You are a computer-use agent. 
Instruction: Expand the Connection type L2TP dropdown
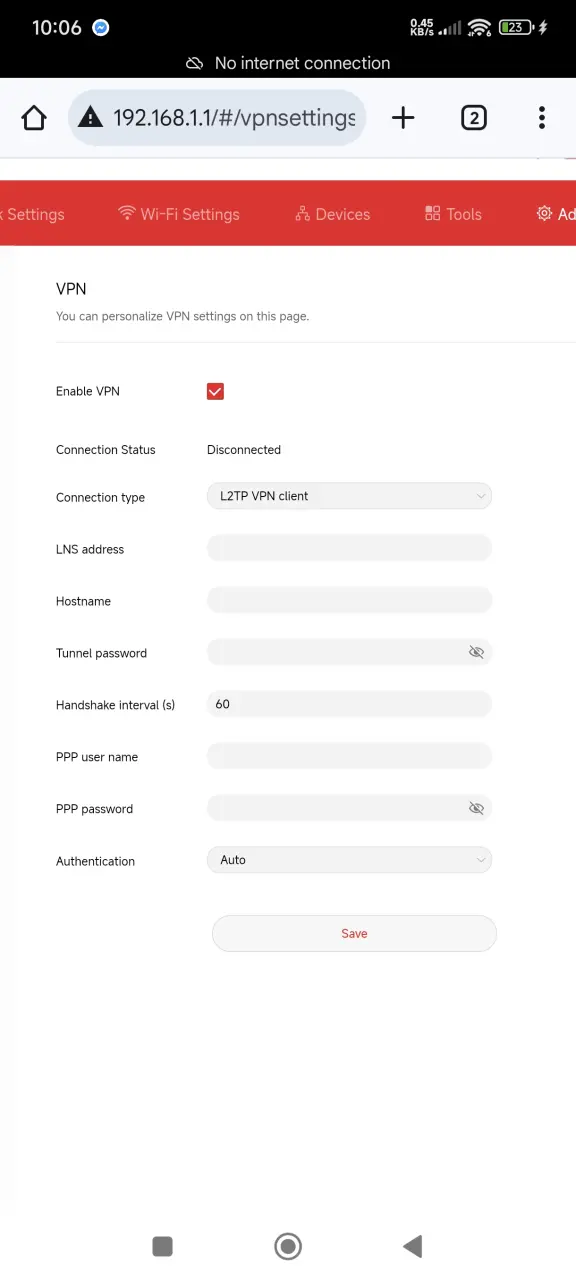tap(349, 496)
